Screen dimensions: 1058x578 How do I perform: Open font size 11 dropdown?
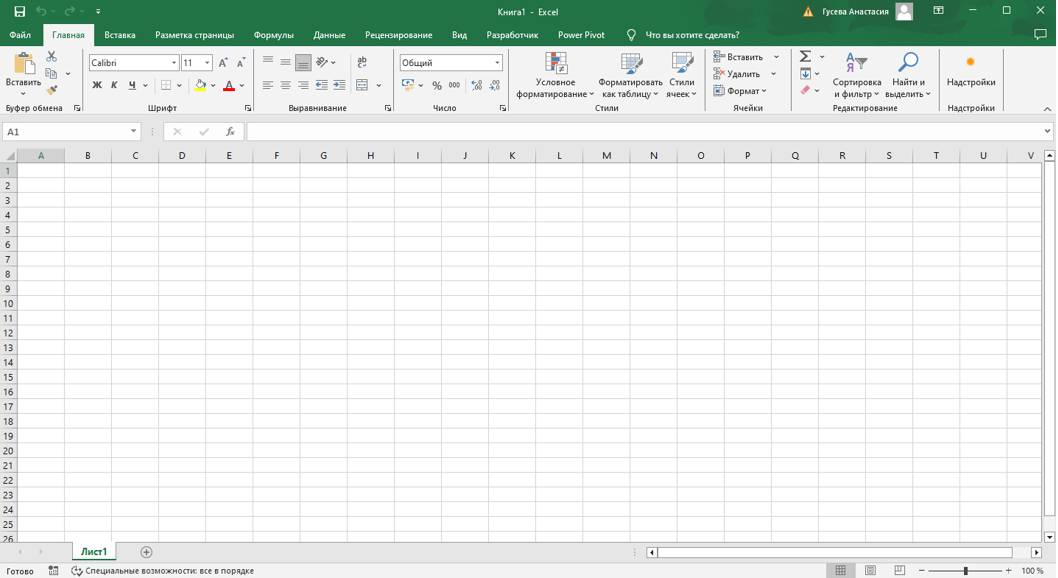(206, 63)
